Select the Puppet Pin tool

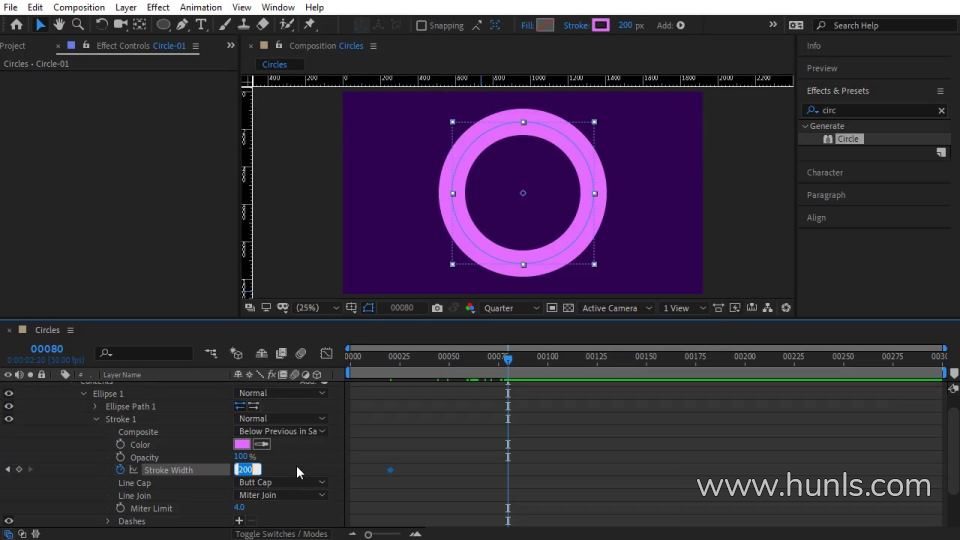[x=309, y=24]
